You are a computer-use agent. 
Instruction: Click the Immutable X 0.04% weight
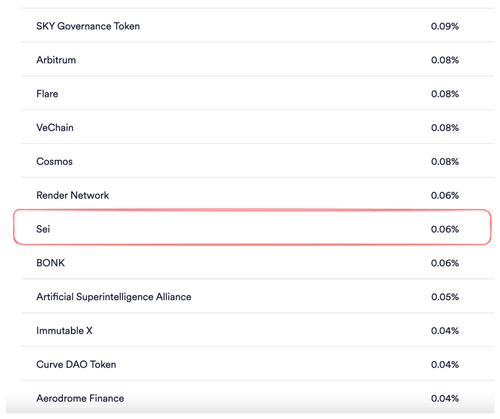[445, 331]
